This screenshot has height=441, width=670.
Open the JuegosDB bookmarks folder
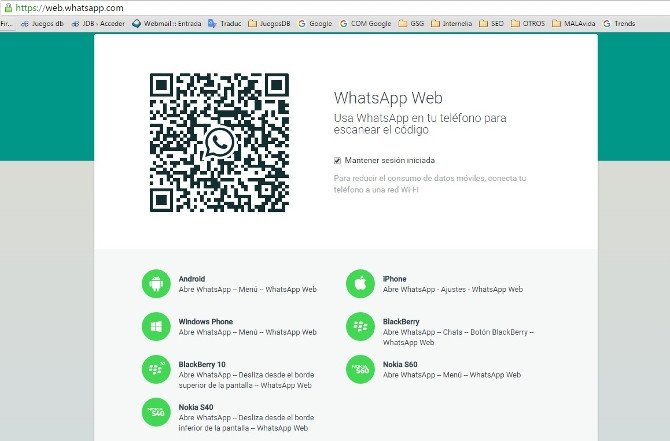pos(269,24)
